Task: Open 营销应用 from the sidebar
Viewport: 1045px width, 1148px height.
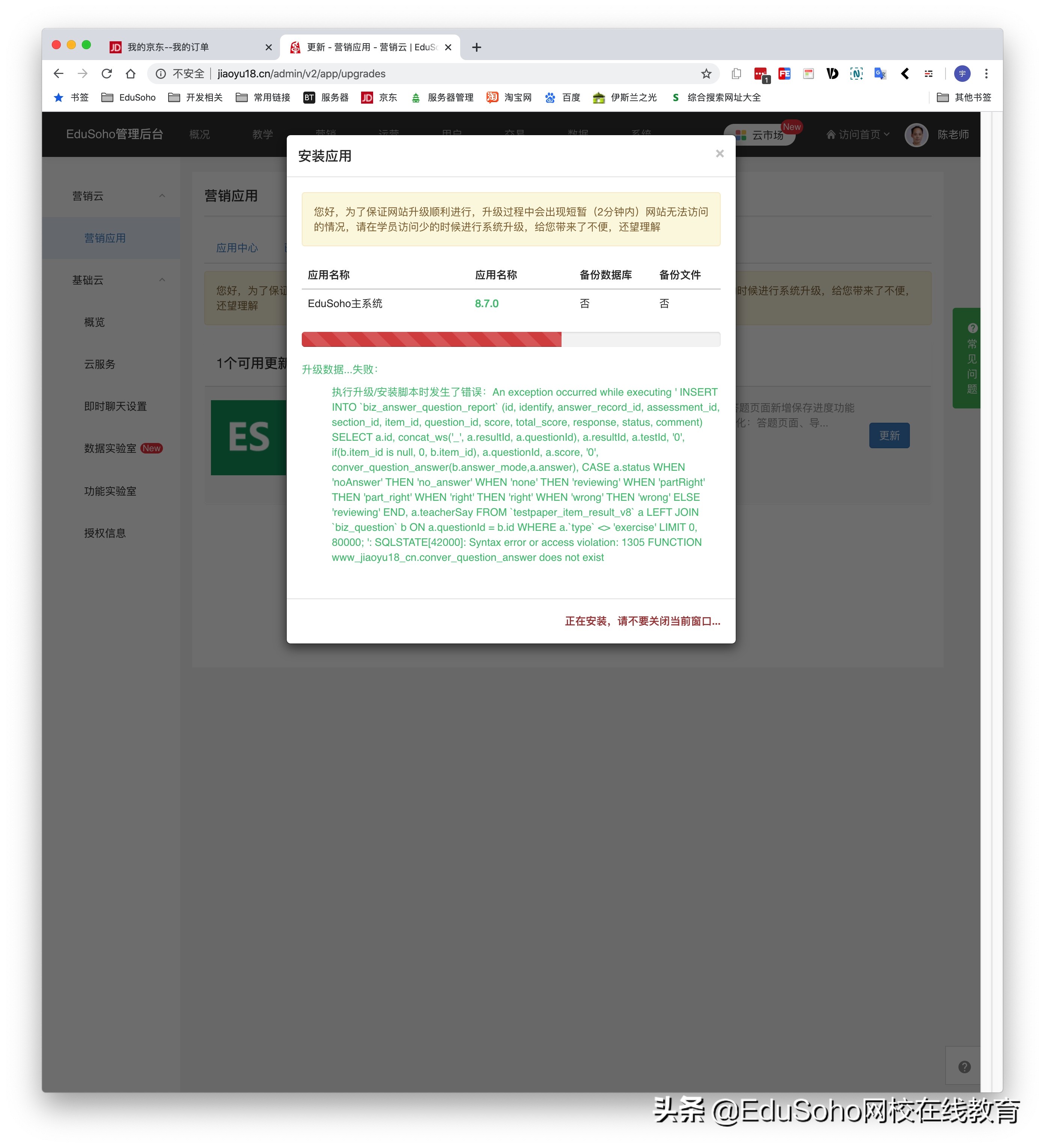Action: (x=105, y=238)
